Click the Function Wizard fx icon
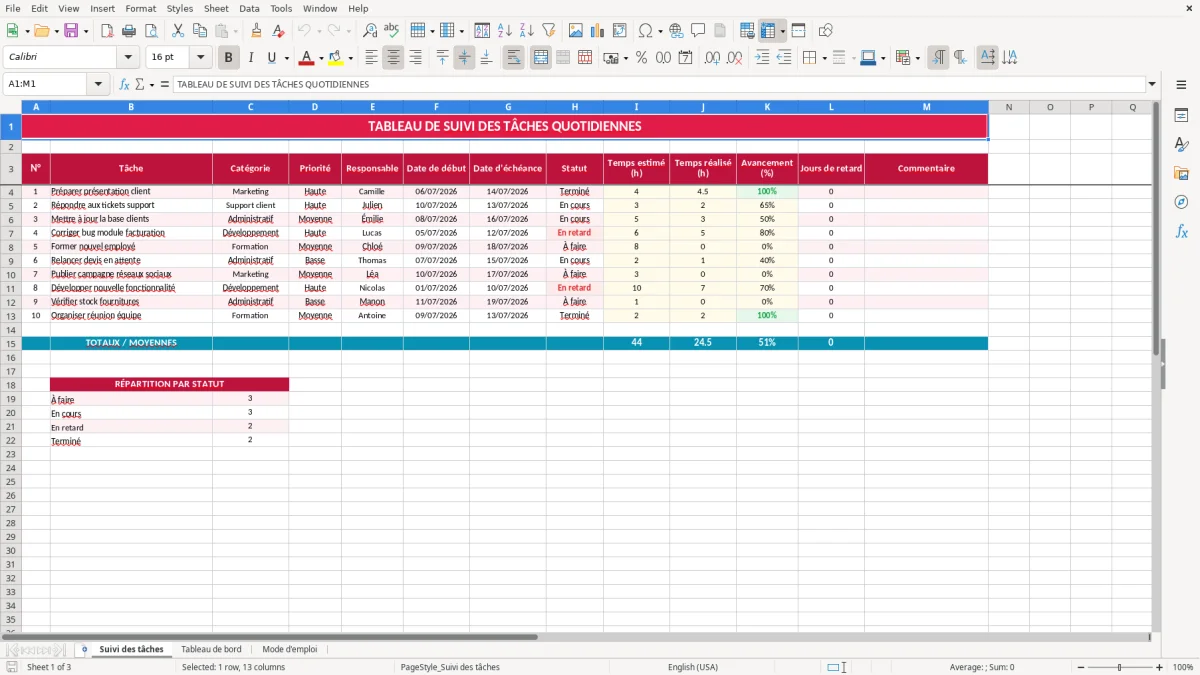Viewport: 1200px width, 675px height. point(125,84)
